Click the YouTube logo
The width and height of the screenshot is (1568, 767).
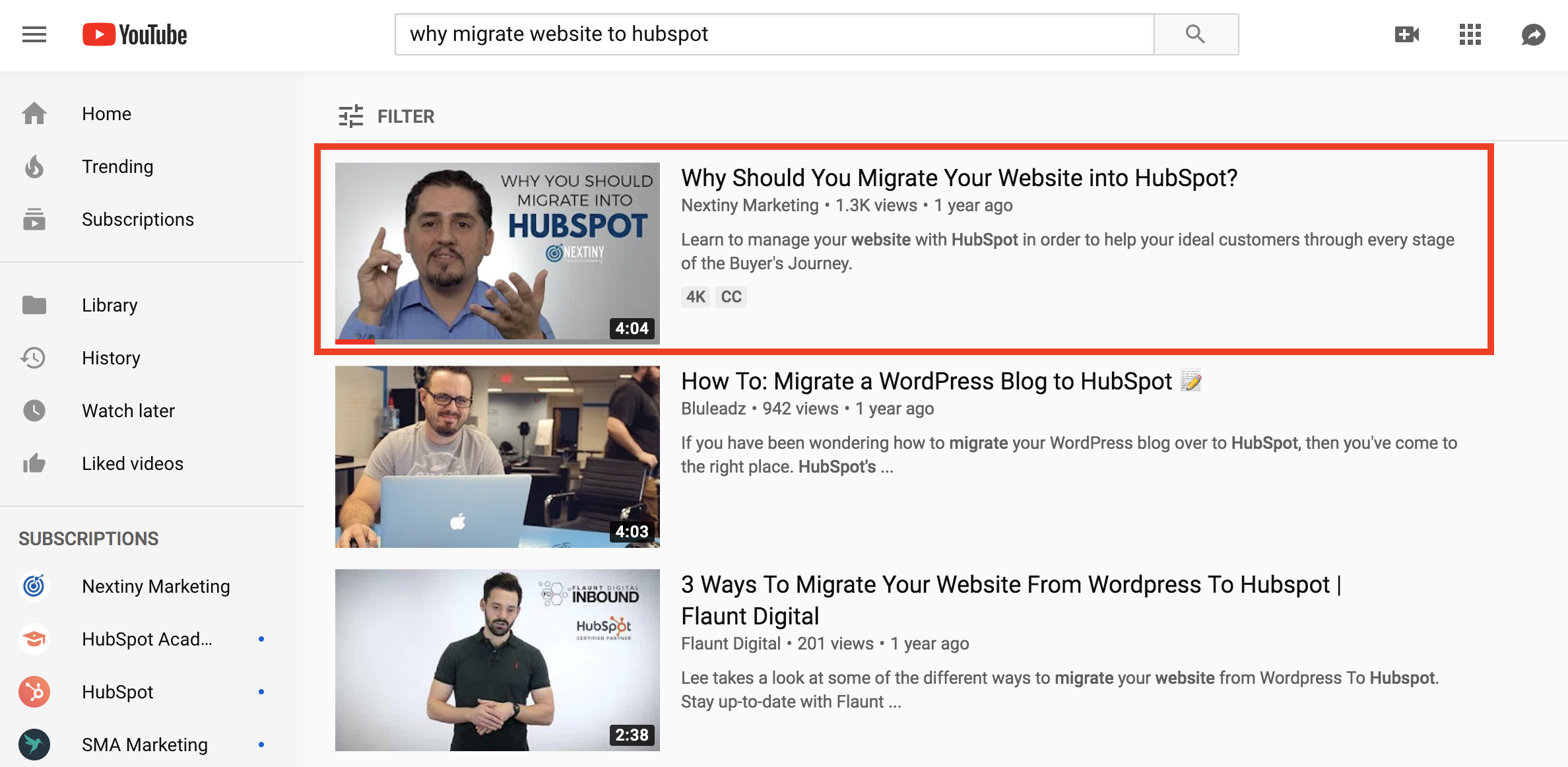pyautogui.click(x=135, y=34)
